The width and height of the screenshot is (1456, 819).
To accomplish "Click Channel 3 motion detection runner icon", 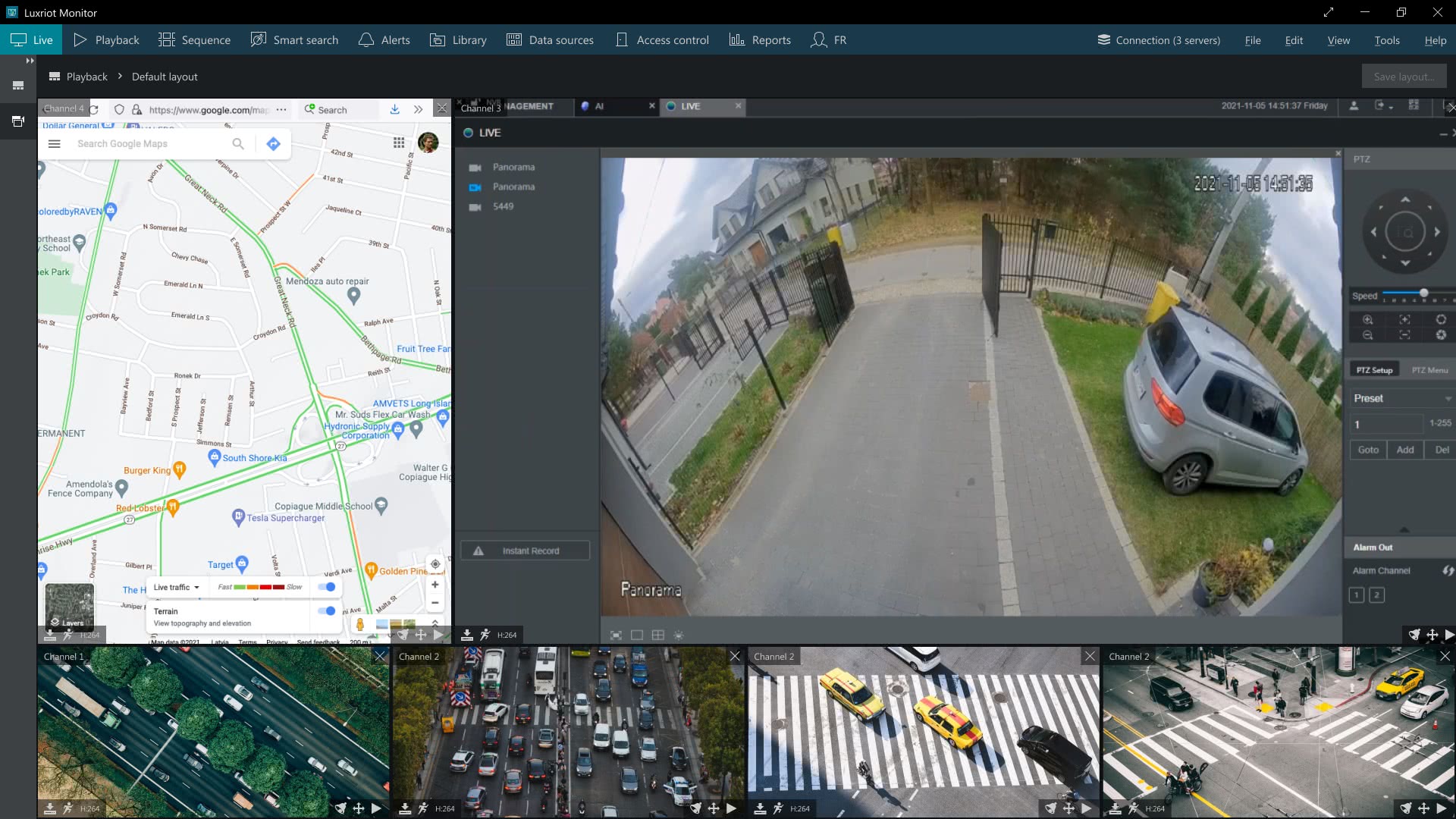I will point(485,635).
